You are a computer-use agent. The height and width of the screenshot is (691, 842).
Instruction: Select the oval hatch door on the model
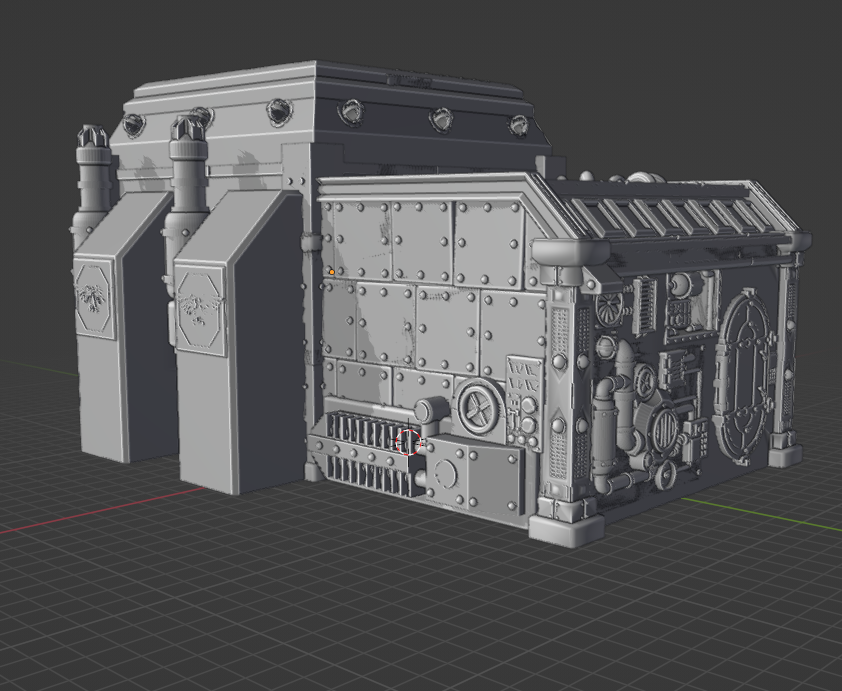coord(746,376)
